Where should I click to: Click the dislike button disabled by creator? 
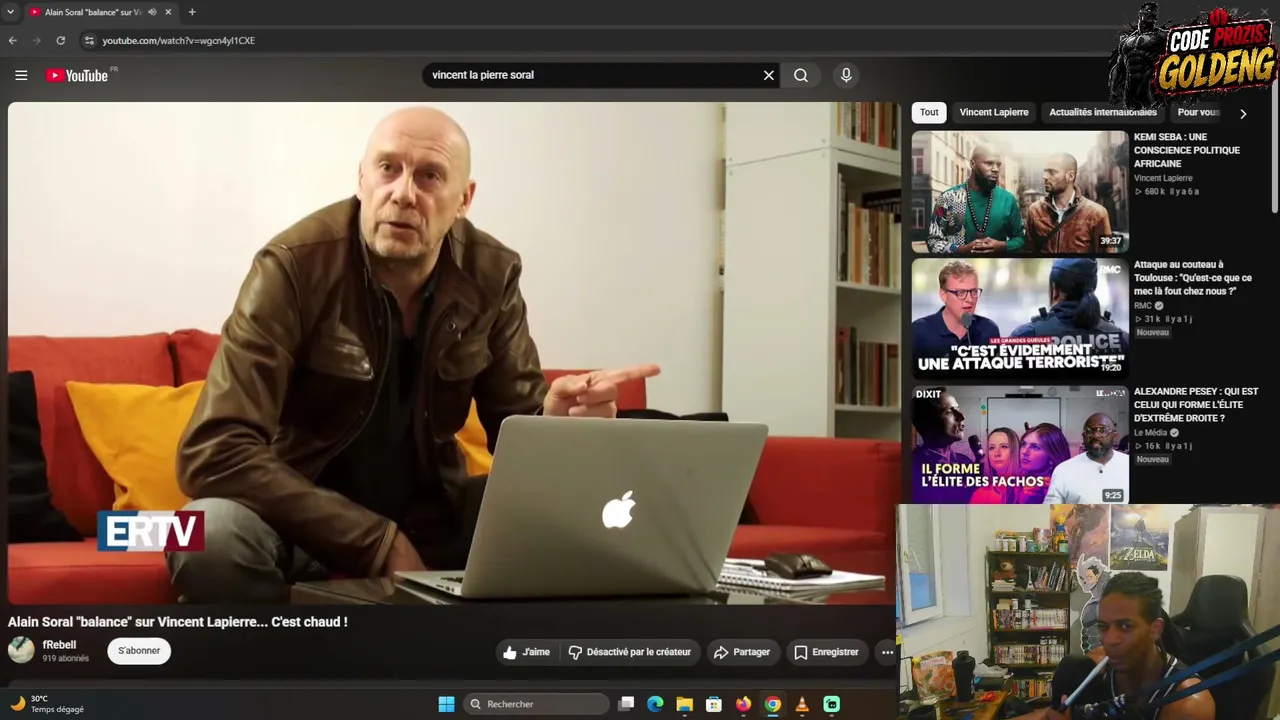630,652
